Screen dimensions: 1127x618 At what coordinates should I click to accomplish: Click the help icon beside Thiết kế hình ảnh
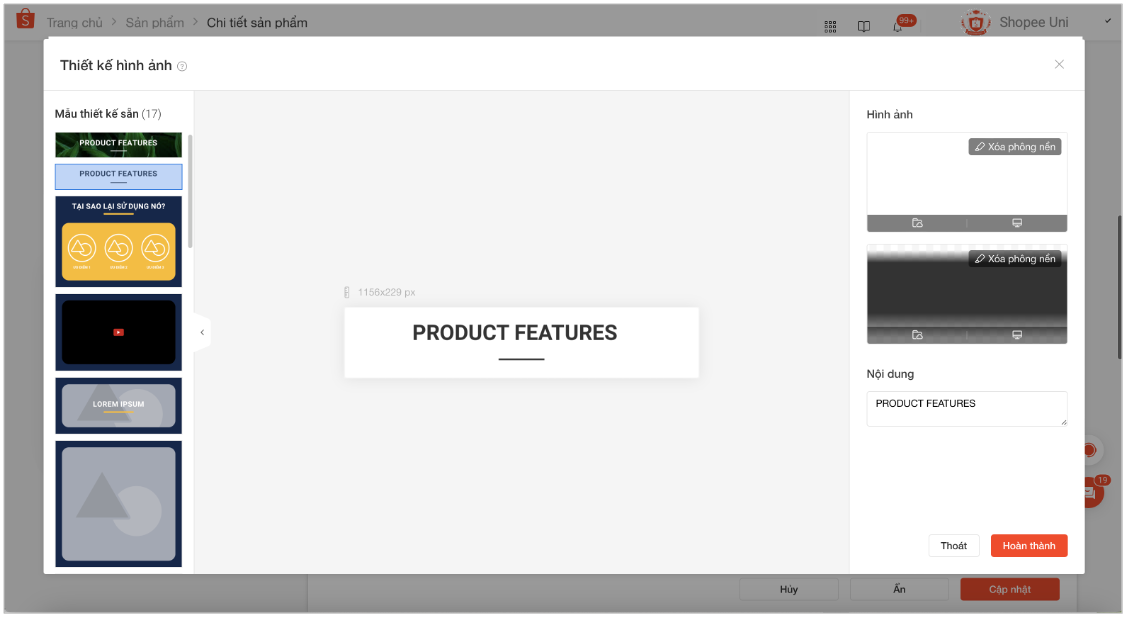[182, 67]
